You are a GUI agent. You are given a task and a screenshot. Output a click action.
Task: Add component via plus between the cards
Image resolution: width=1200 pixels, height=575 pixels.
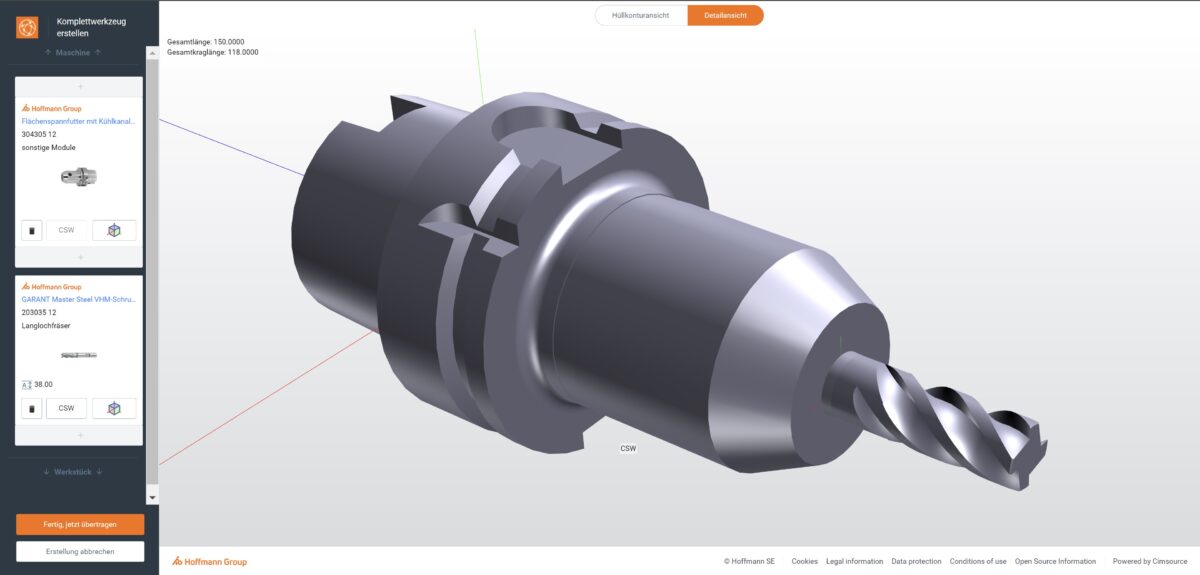80,257
